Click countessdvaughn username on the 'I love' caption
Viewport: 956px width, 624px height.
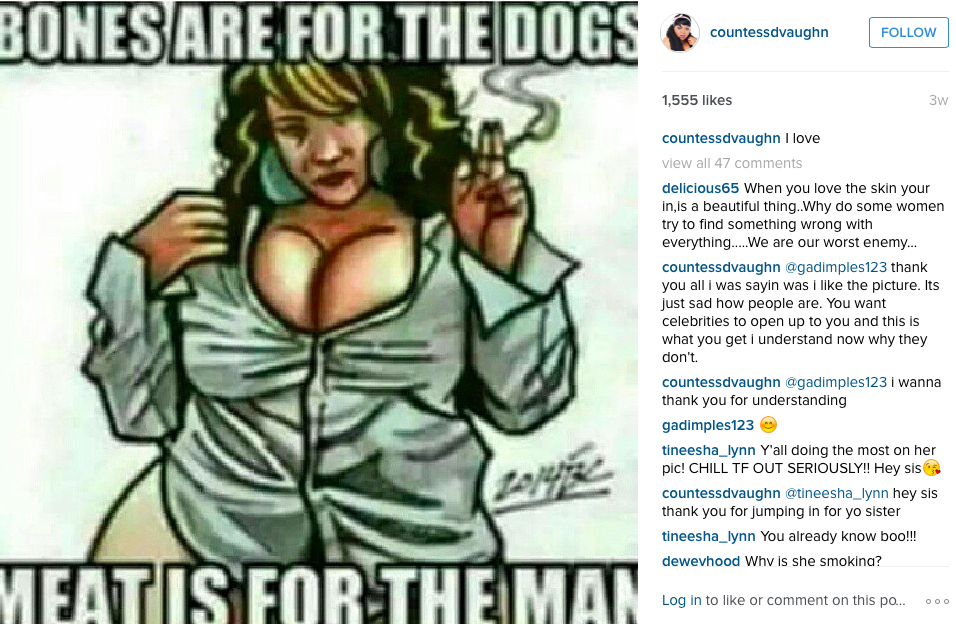pyautogui.click(x=721, y=138)
